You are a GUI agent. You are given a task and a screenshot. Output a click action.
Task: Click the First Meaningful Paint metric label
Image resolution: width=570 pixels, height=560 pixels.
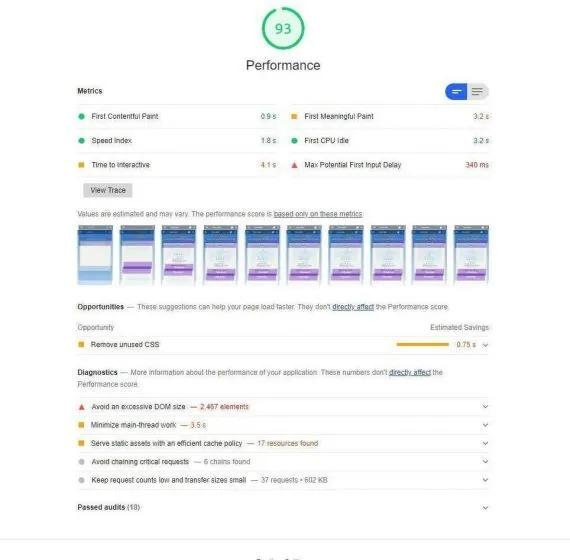point(339,116)
